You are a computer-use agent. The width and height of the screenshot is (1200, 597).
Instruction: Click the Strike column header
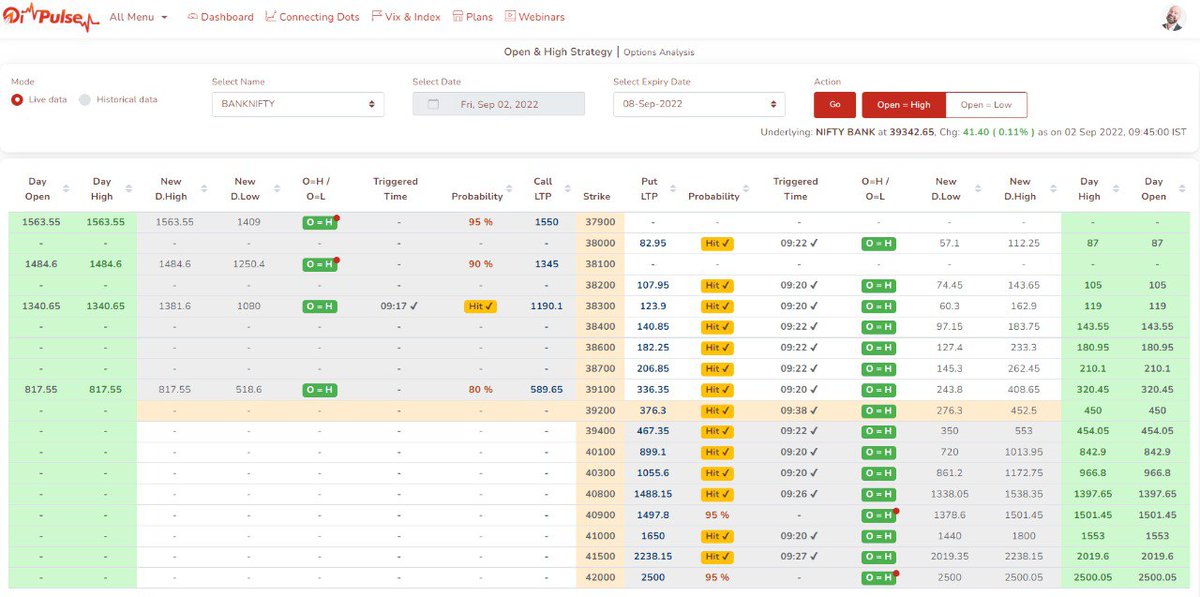point(597,197)
